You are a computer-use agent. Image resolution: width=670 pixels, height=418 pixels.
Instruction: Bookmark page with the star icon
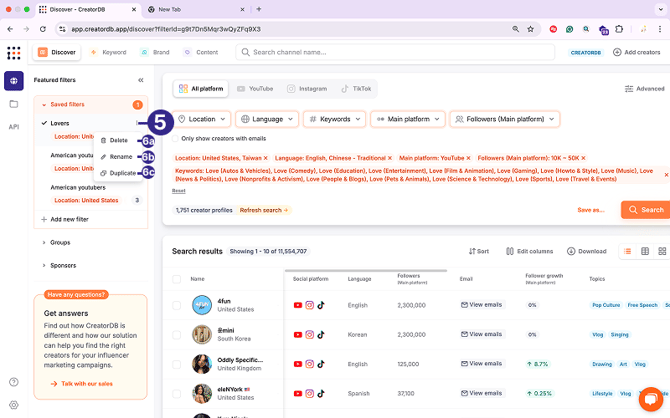click(530, 29)
